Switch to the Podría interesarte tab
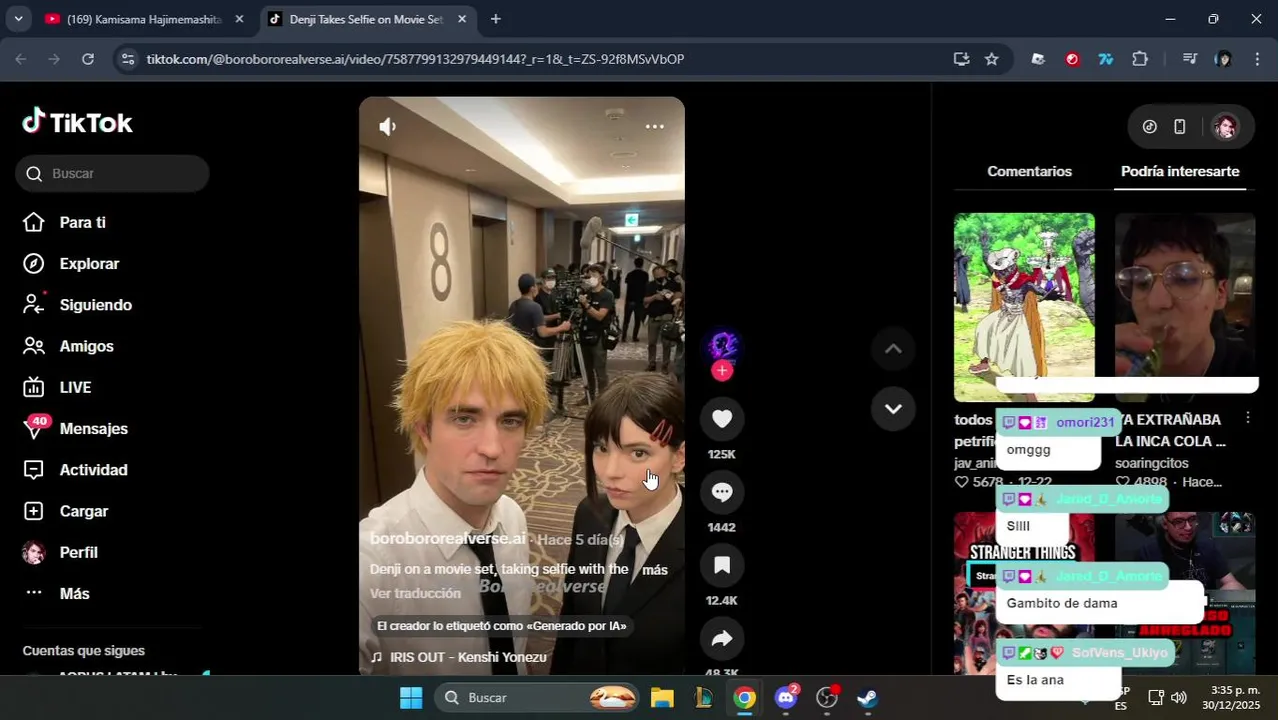 pyautogui.click(x=1180, y=171)
